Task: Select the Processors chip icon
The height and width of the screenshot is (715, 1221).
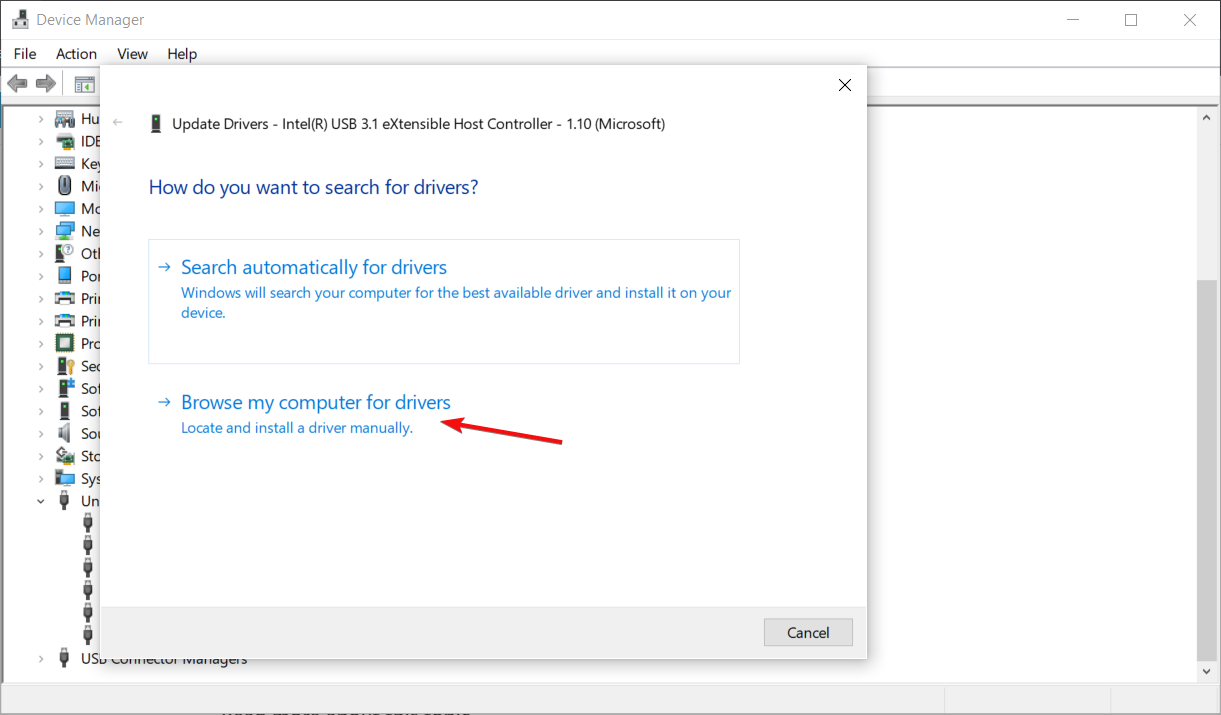Action: click(65, 343)
